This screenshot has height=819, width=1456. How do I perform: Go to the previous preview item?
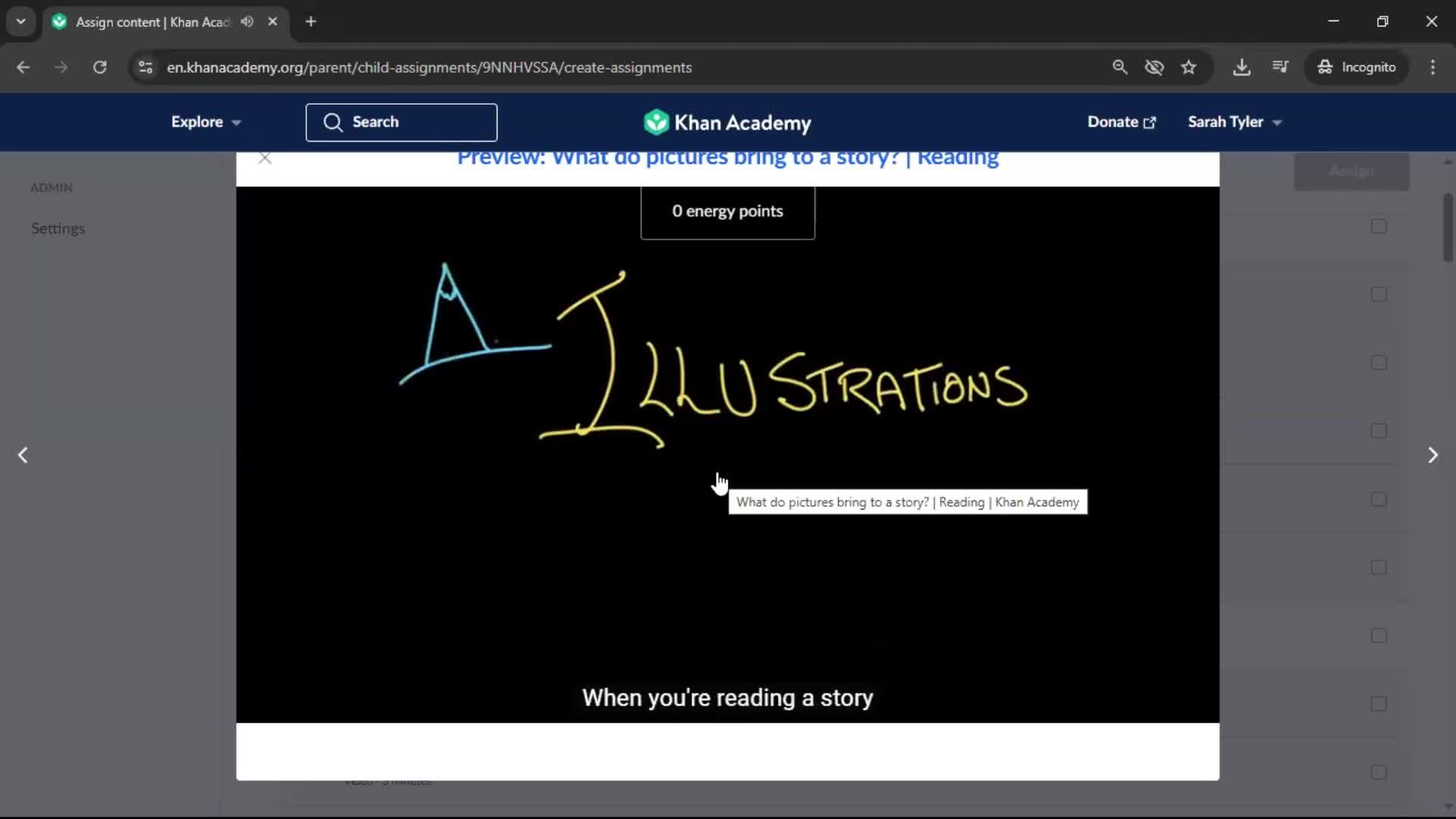23,455
